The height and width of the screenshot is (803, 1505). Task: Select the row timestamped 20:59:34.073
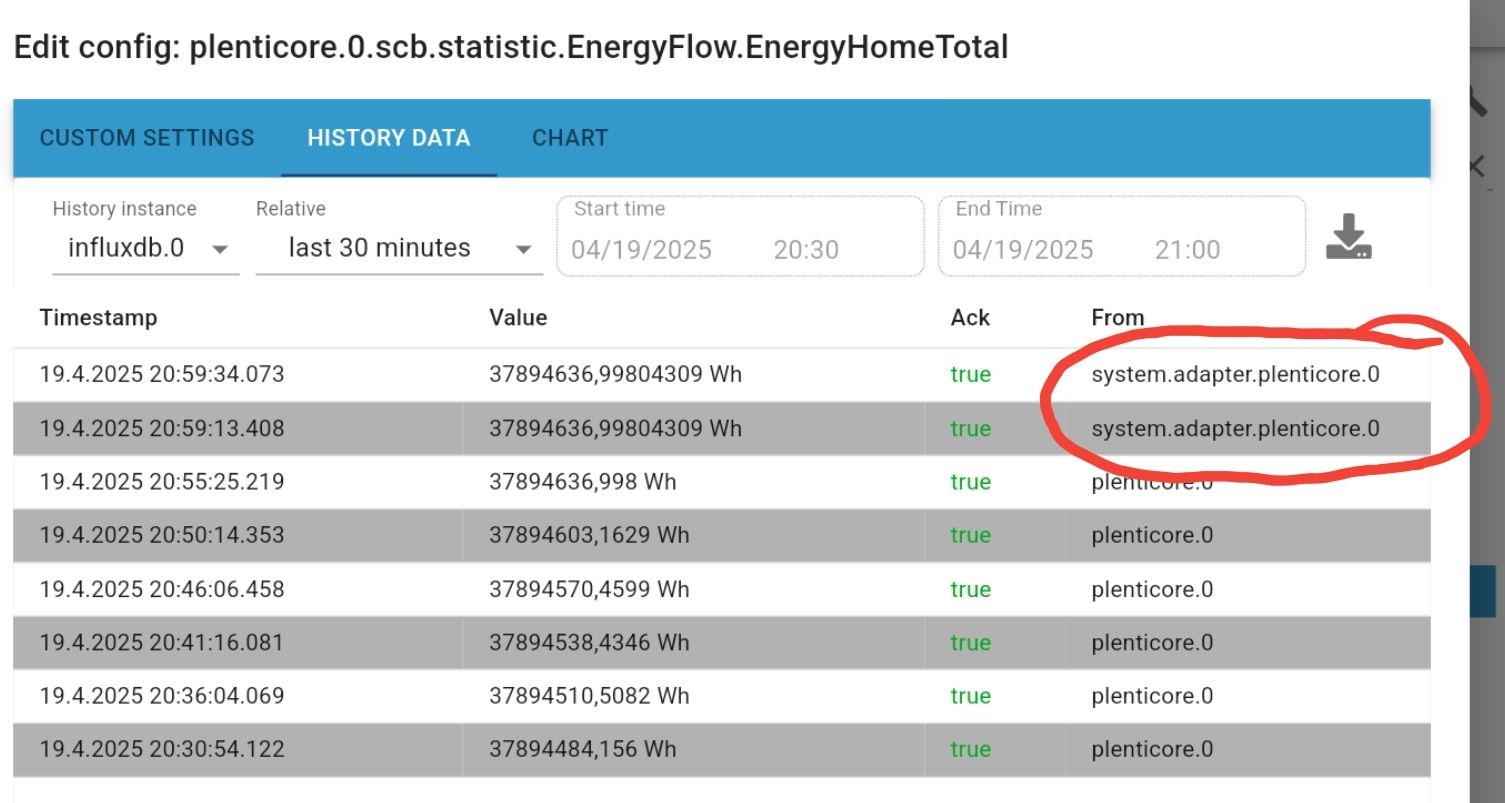pos(162,375)
